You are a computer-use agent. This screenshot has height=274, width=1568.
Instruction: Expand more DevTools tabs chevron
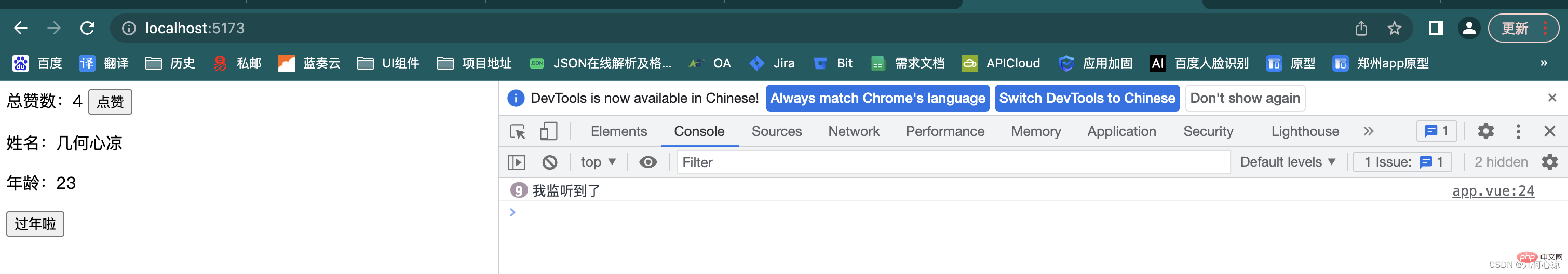coord(1369,131)
